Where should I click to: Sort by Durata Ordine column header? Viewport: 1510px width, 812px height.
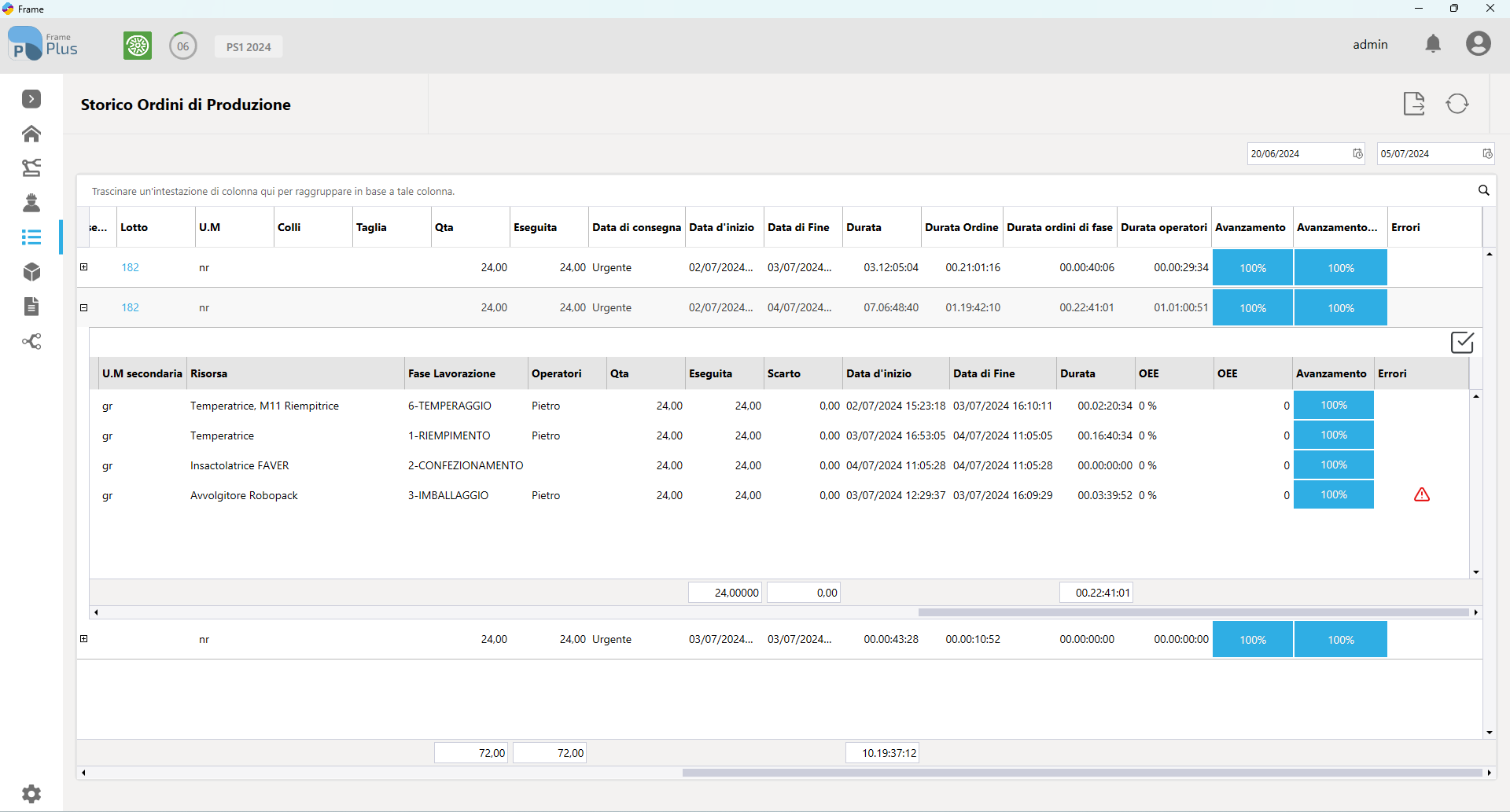coord(962,227)
